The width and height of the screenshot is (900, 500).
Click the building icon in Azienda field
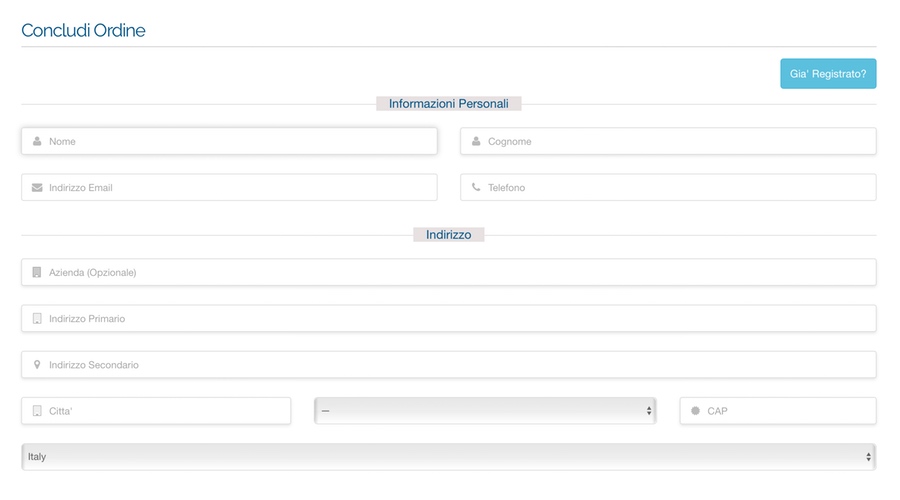coord(37,272)
